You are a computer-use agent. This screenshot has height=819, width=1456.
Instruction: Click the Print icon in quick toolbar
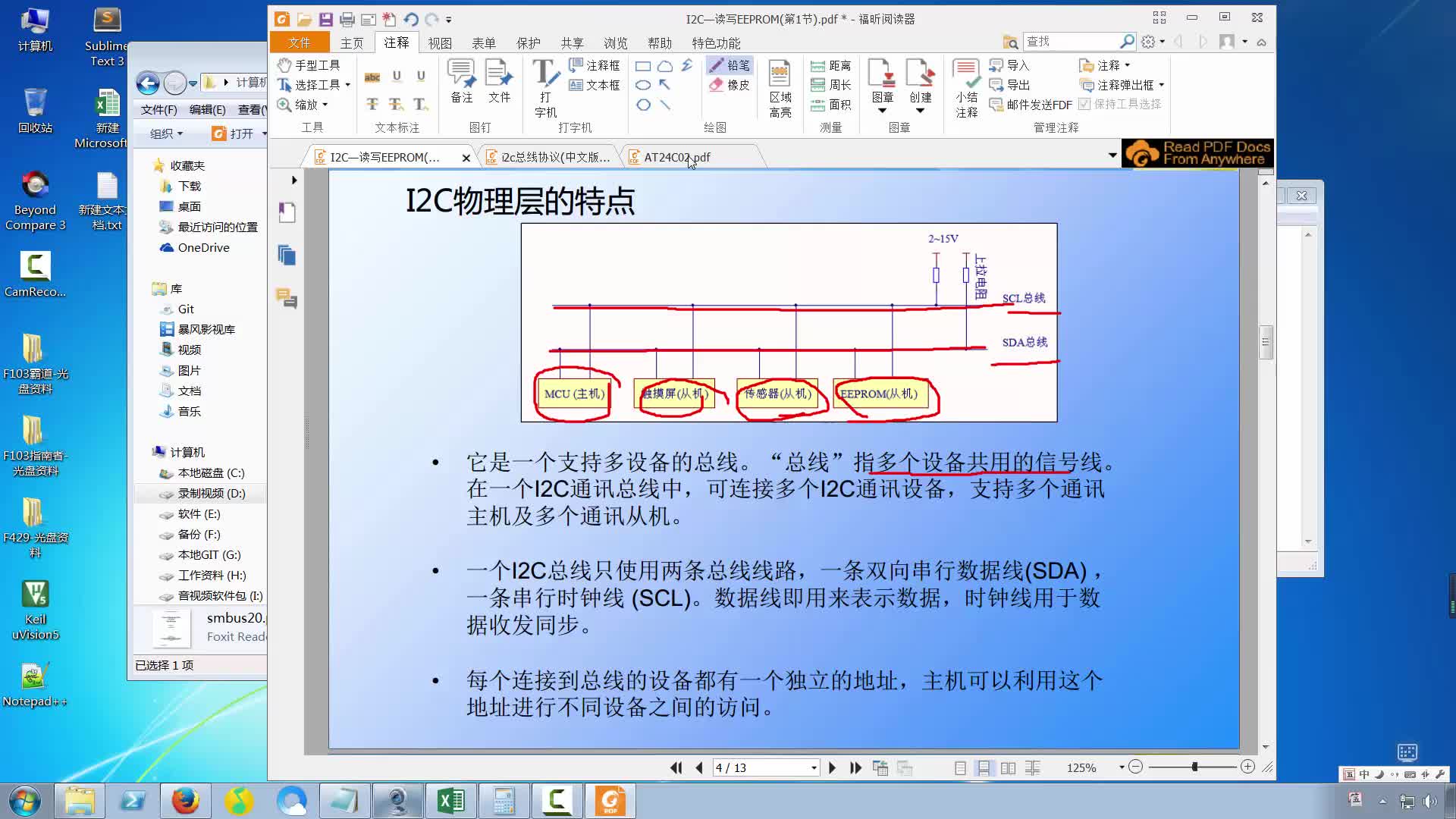coord(347,19)
